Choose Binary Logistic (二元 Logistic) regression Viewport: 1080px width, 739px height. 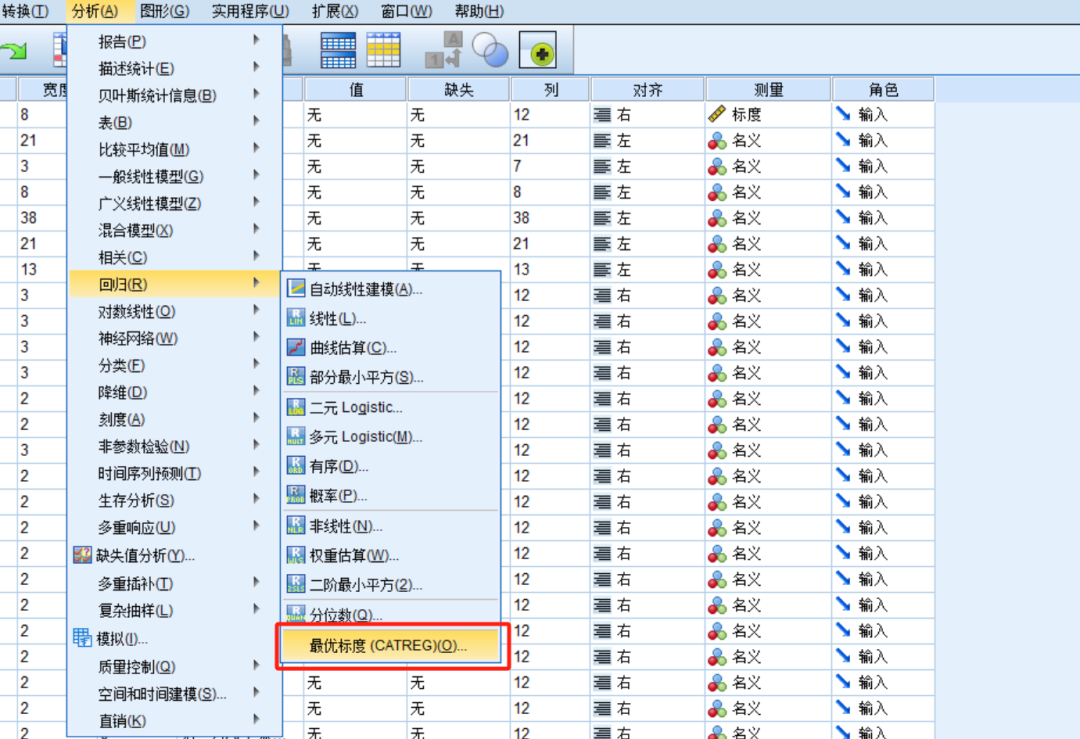coord(356,408)
